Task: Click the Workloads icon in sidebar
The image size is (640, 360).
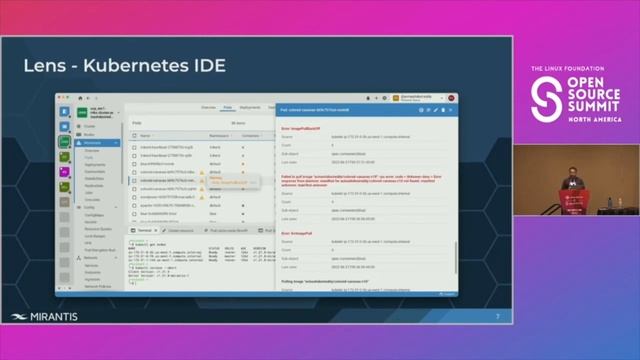Action: pyautogui.click(x=79, y=143)
